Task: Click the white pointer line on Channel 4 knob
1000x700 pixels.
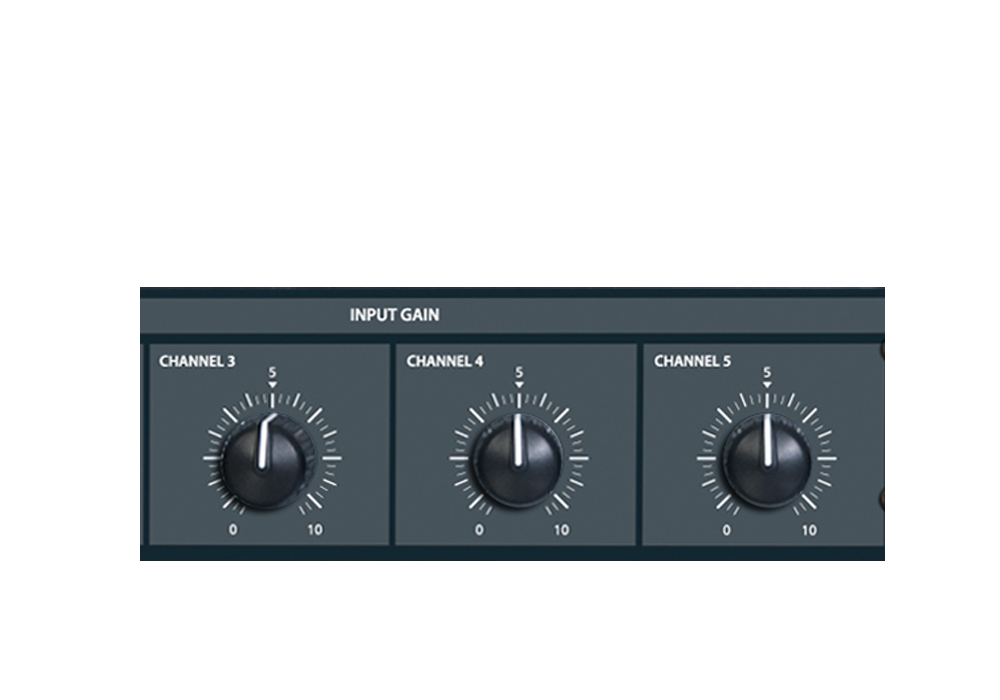Action: click(518, 440)
